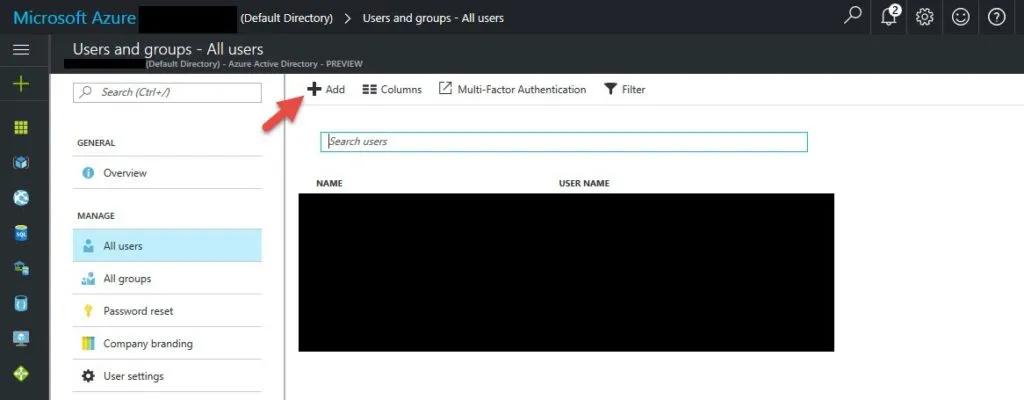
Task: Open portal settings gear icon
Action: (x=925, y=17)
